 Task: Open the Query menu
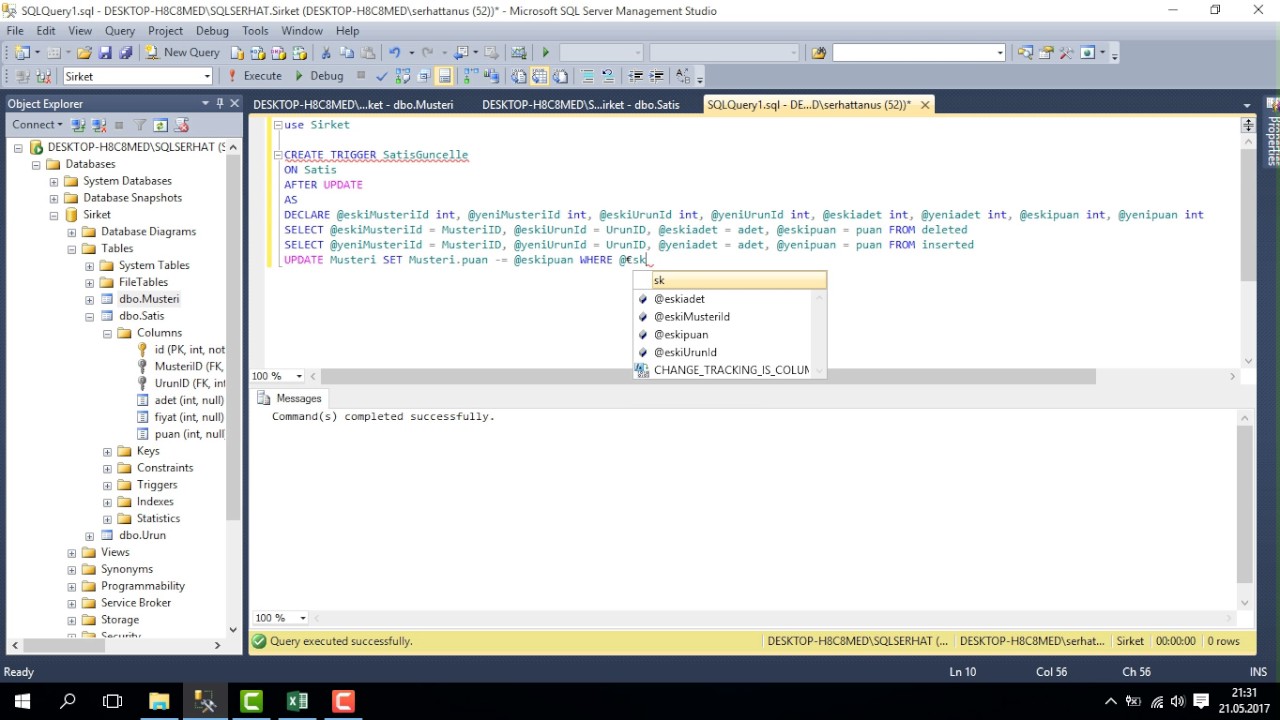[x=119, y=31]
